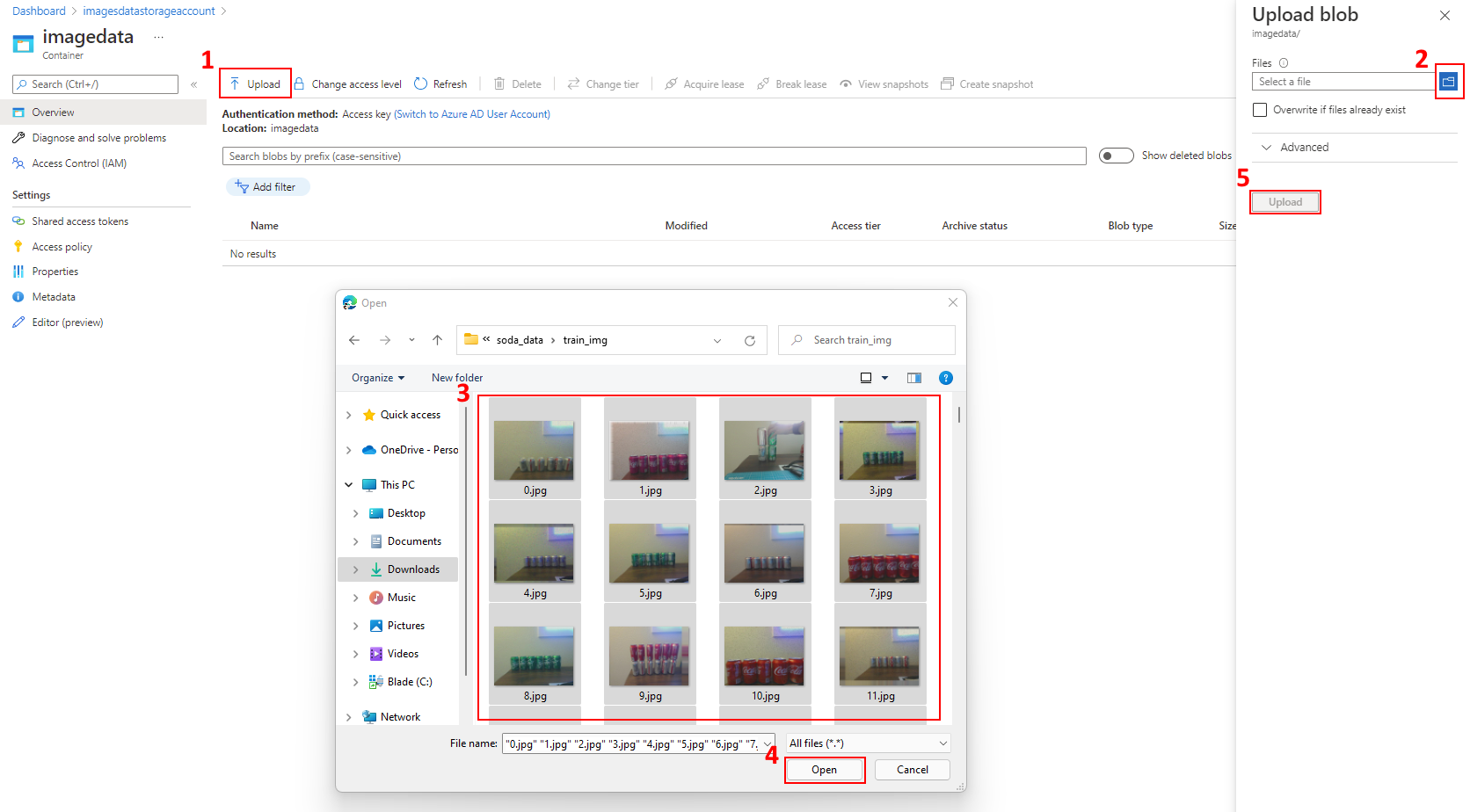Click the help icon in Open dialog

point(946,378)
